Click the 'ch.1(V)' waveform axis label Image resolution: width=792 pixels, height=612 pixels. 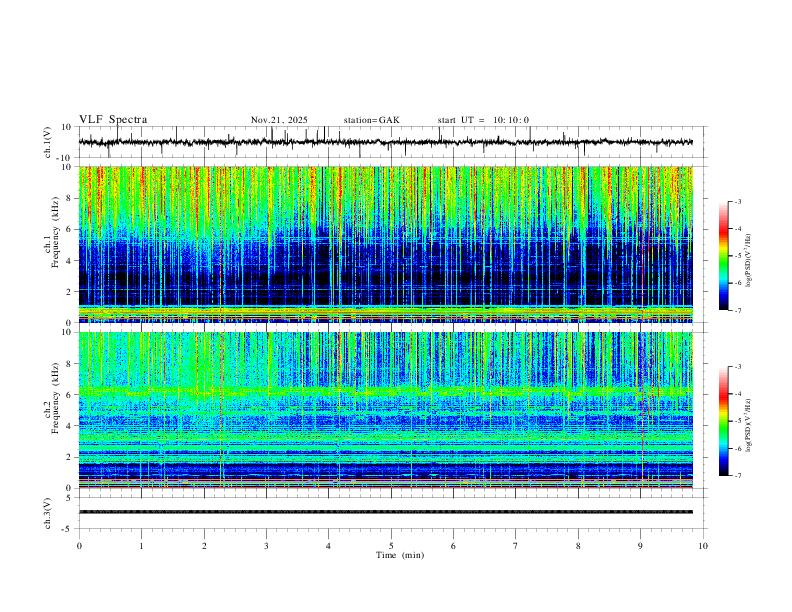point(48,142)
